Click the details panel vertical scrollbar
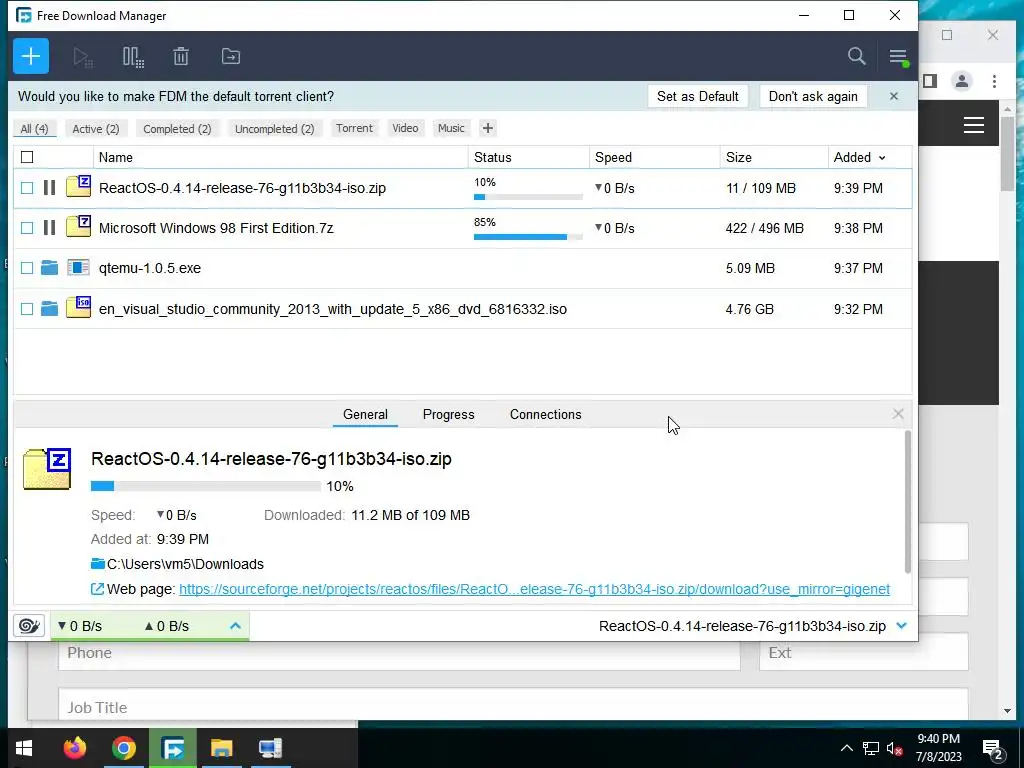 908,501
